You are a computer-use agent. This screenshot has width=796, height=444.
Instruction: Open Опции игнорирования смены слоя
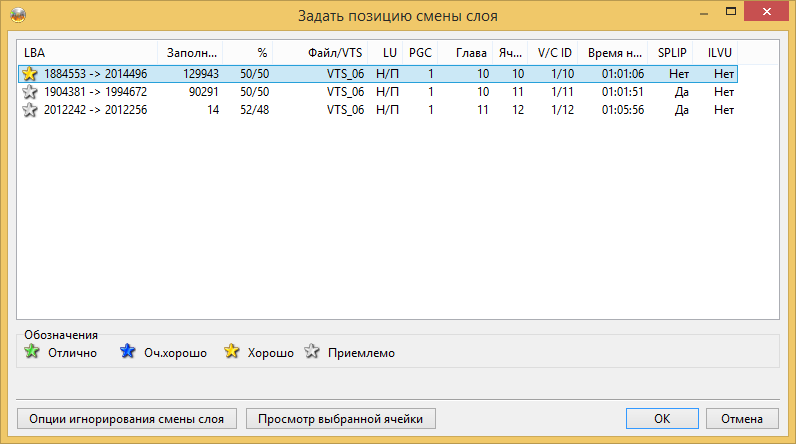[132, 418]
